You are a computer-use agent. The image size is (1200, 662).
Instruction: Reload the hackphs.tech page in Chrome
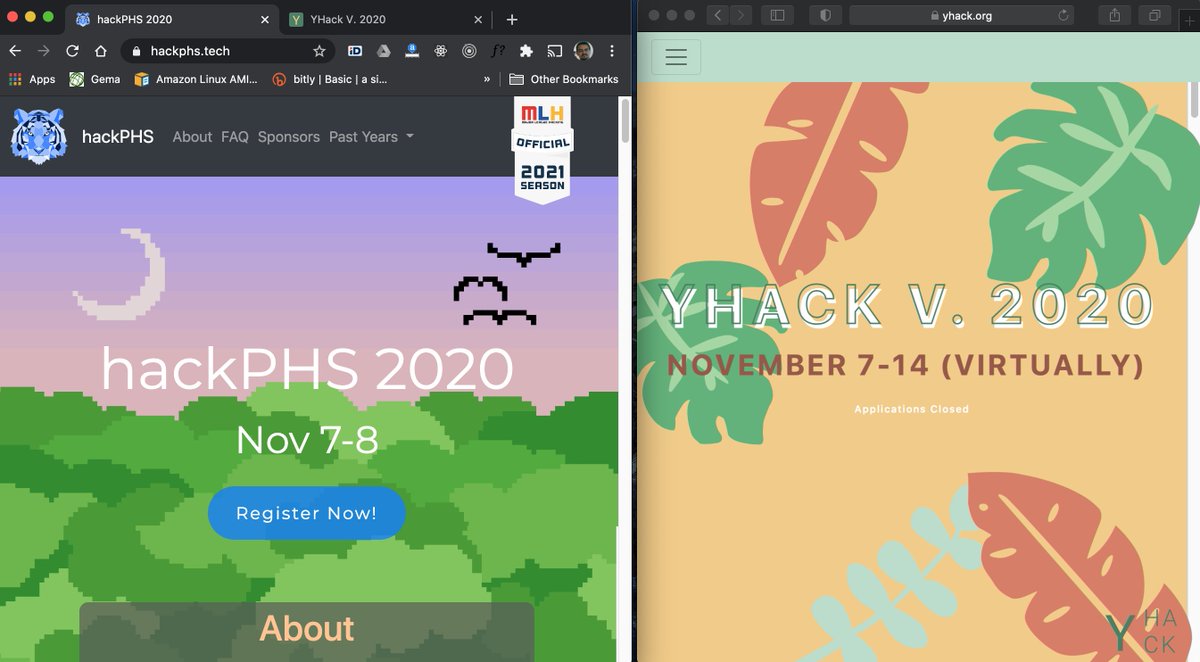tap(72, 51)
